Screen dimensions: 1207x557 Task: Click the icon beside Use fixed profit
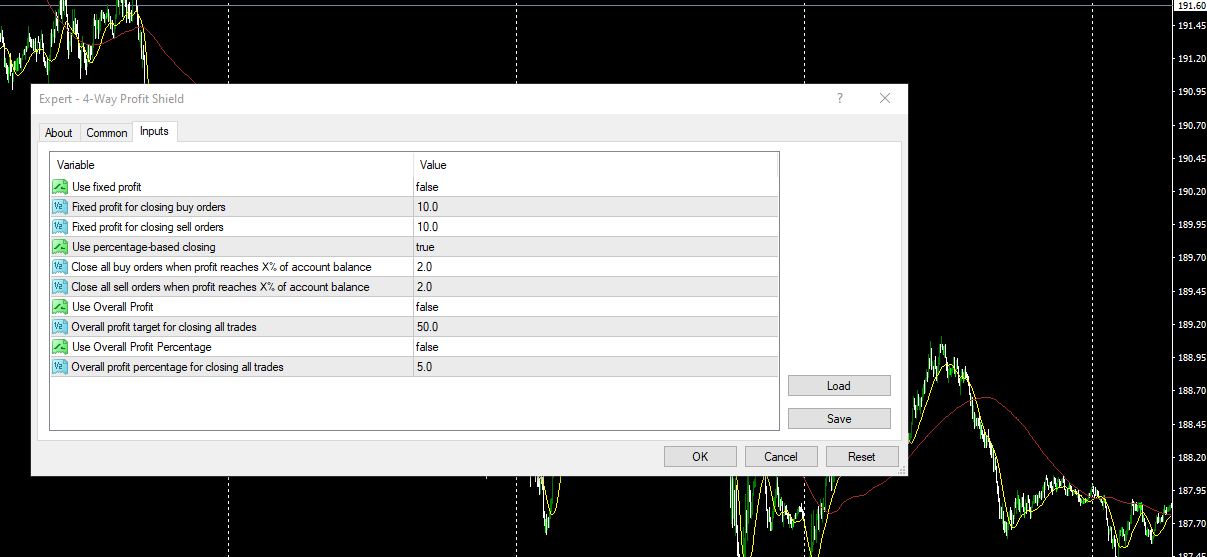59,187
